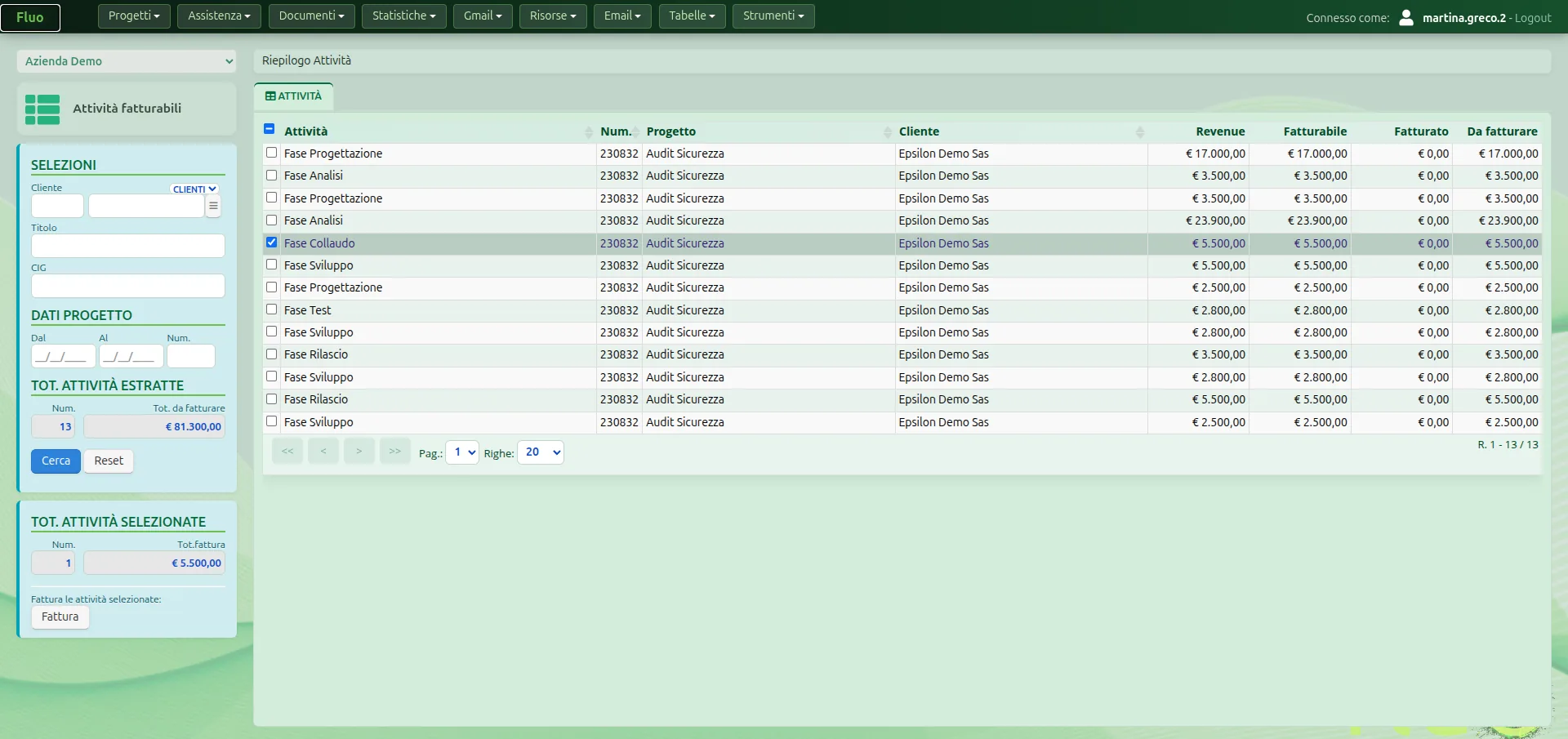Viewport: 1568px width, 739px height.
Task: Click the user profile icon beside martina.greco.2
Action: [1406, 17]
